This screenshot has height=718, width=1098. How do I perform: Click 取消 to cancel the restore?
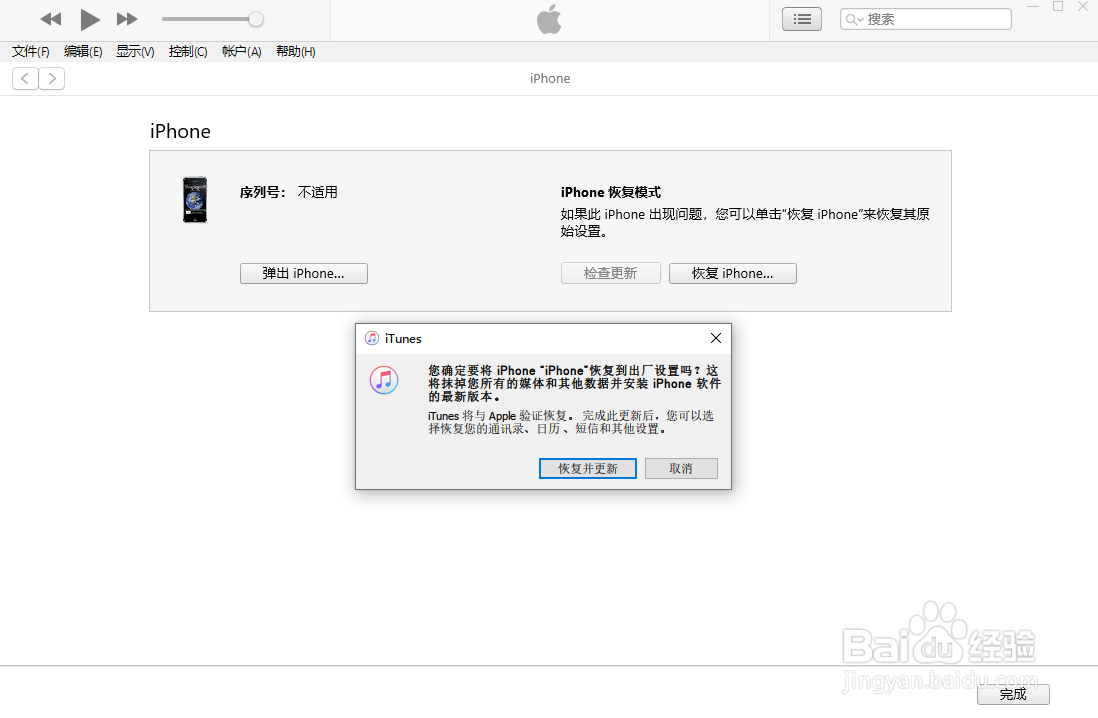tap(681, 468)
